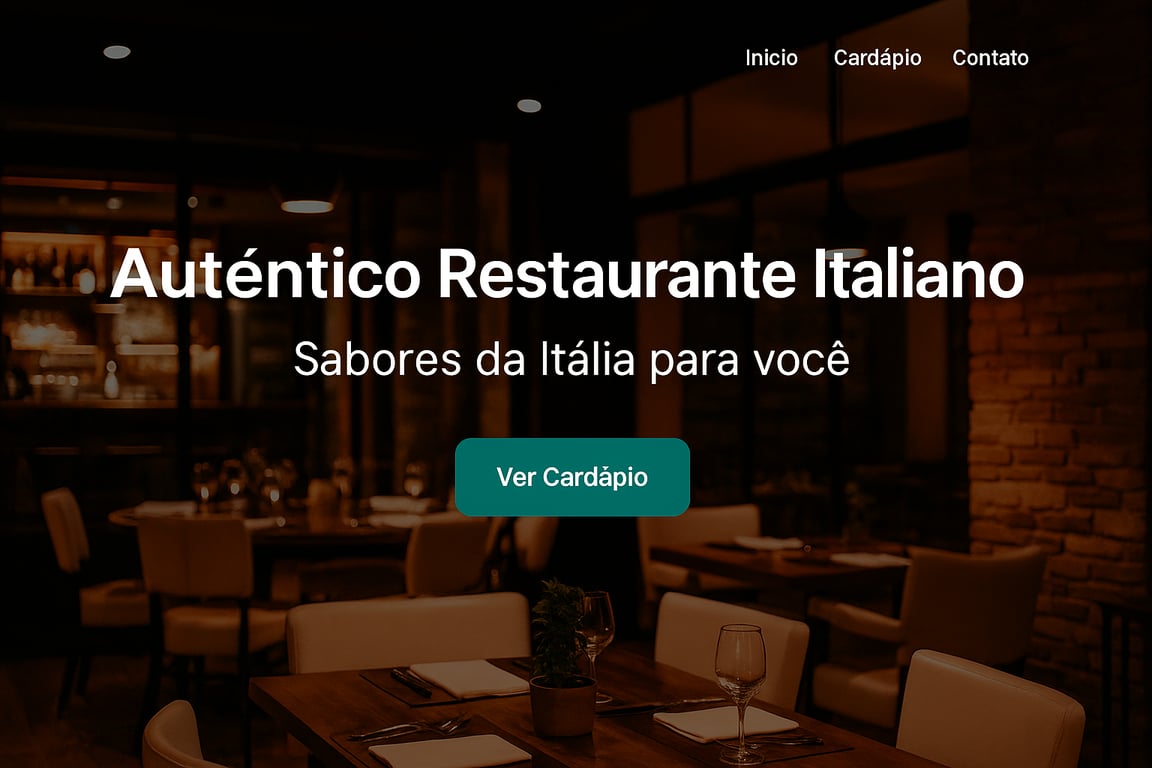
Task: Go to the Cardápio menu item
Action: [x=877, y=57]
